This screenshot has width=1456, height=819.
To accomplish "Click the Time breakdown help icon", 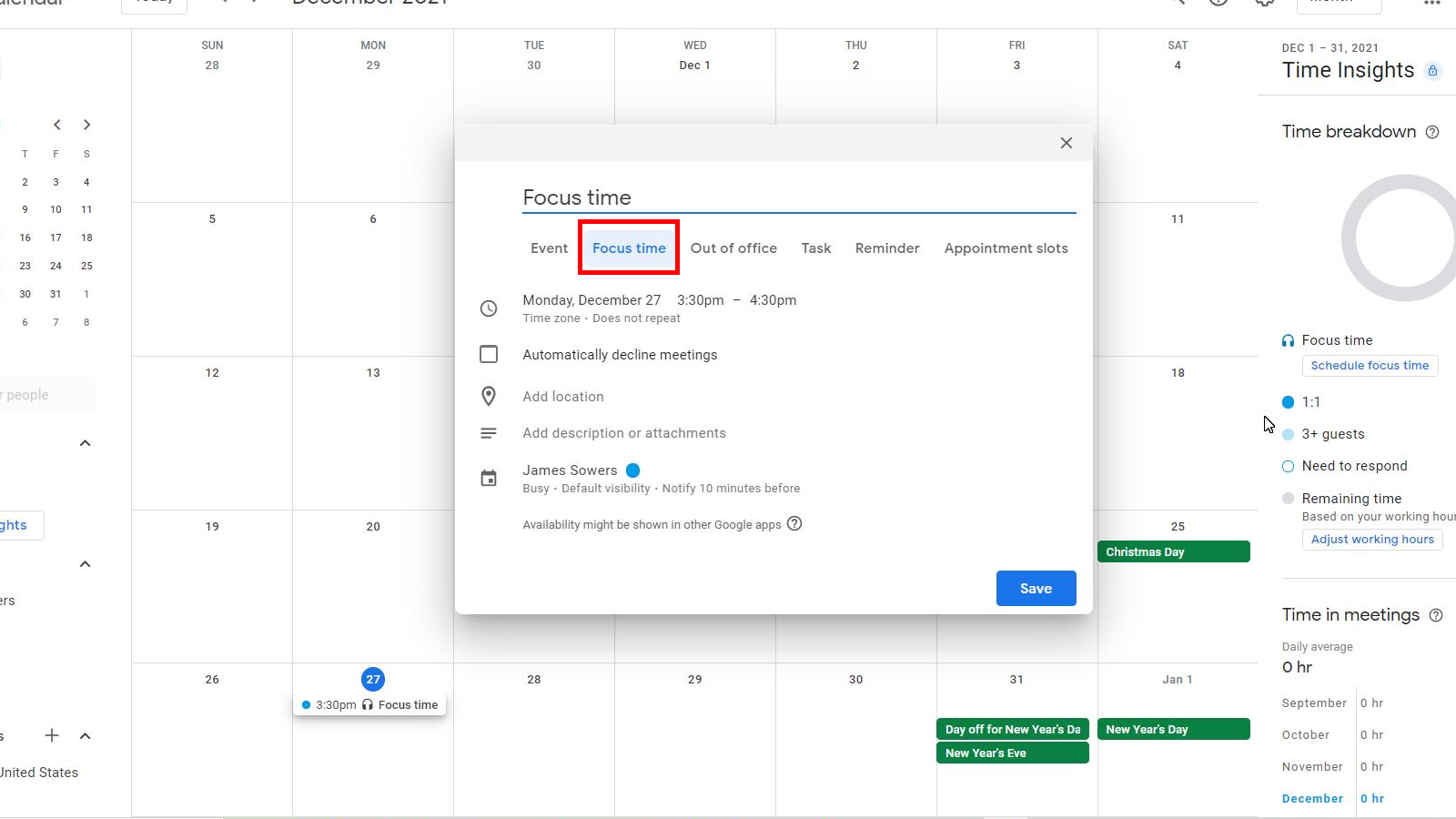I will coord(1432,132).
